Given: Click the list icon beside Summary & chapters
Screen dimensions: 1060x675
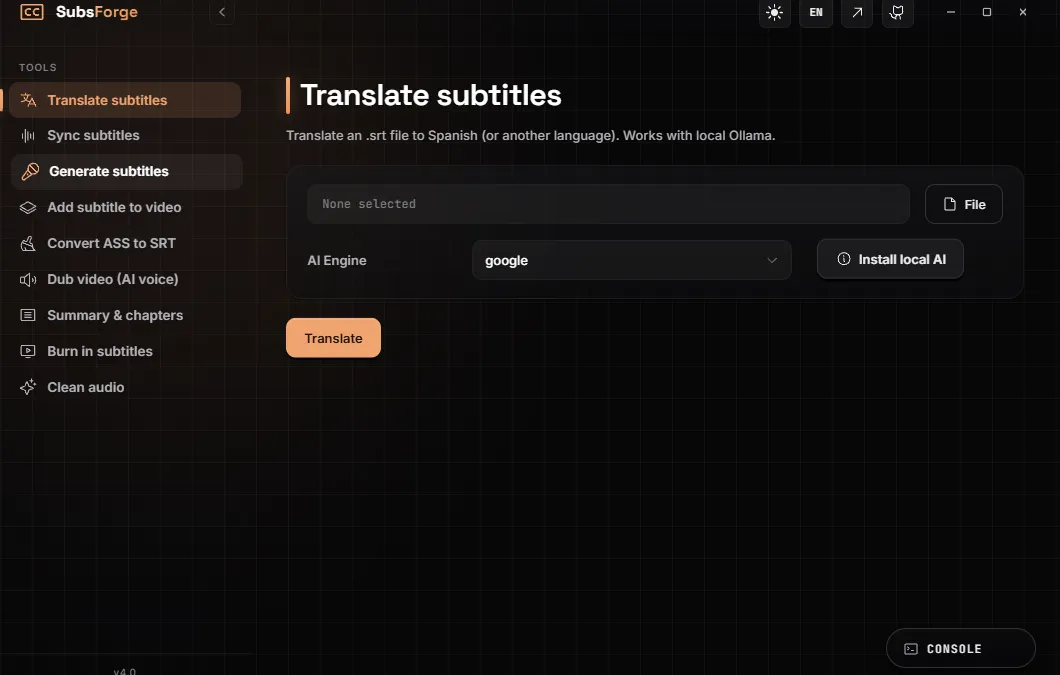Looking at the screenshot, I should click(x=28, y=315).
